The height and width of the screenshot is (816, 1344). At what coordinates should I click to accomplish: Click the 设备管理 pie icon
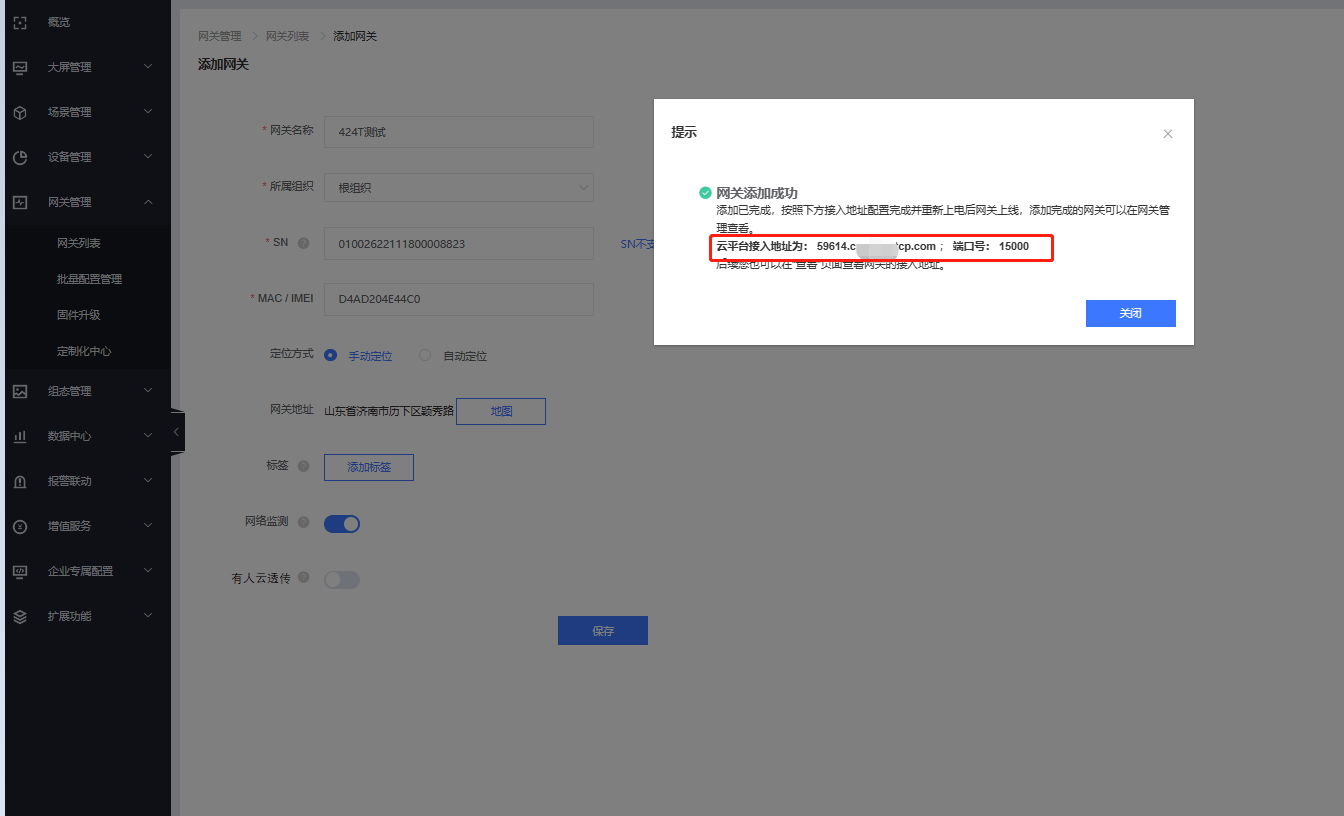point(20,157)
